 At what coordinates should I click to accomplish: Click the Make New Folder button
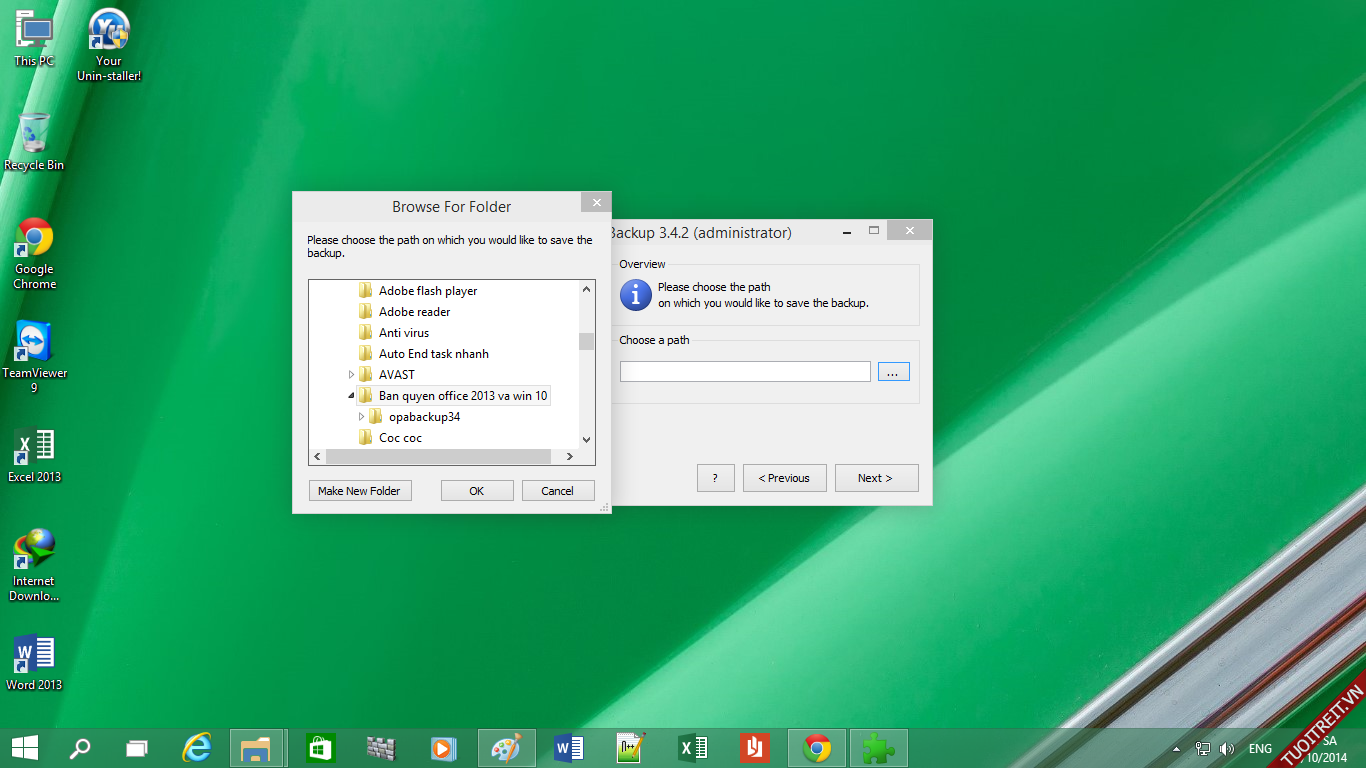tap(359, 491)
